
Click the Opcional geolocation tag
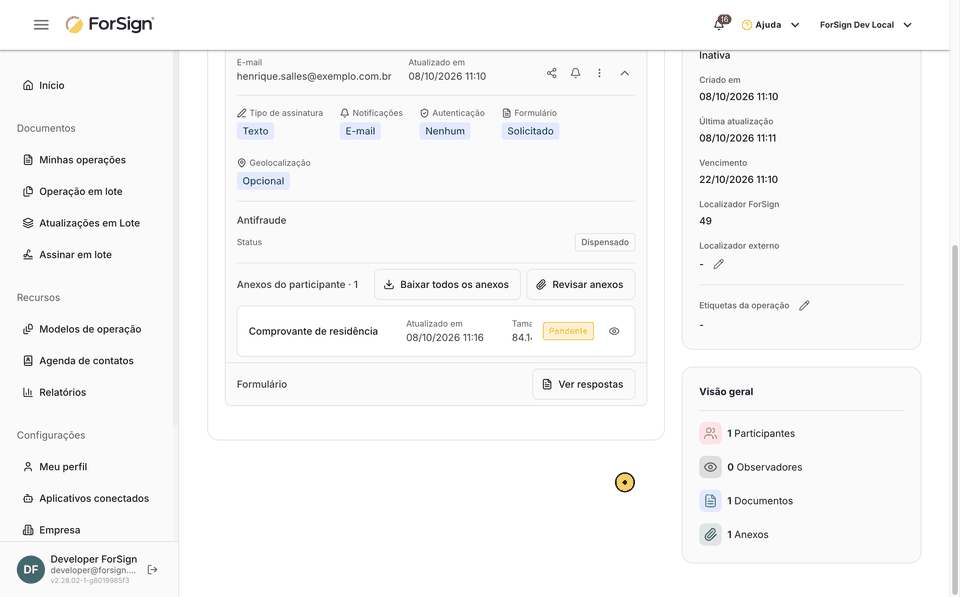click(263, 181)
